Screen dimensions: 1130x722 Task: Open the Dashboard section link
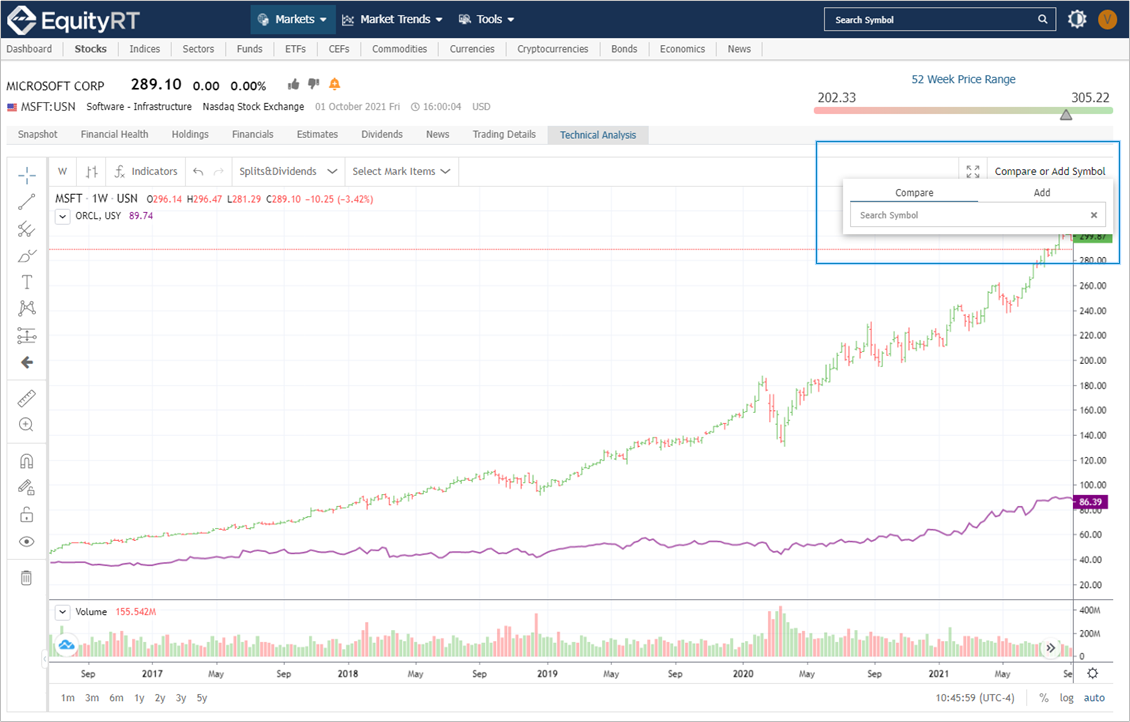pyautogui.click(x=30, y=49)
